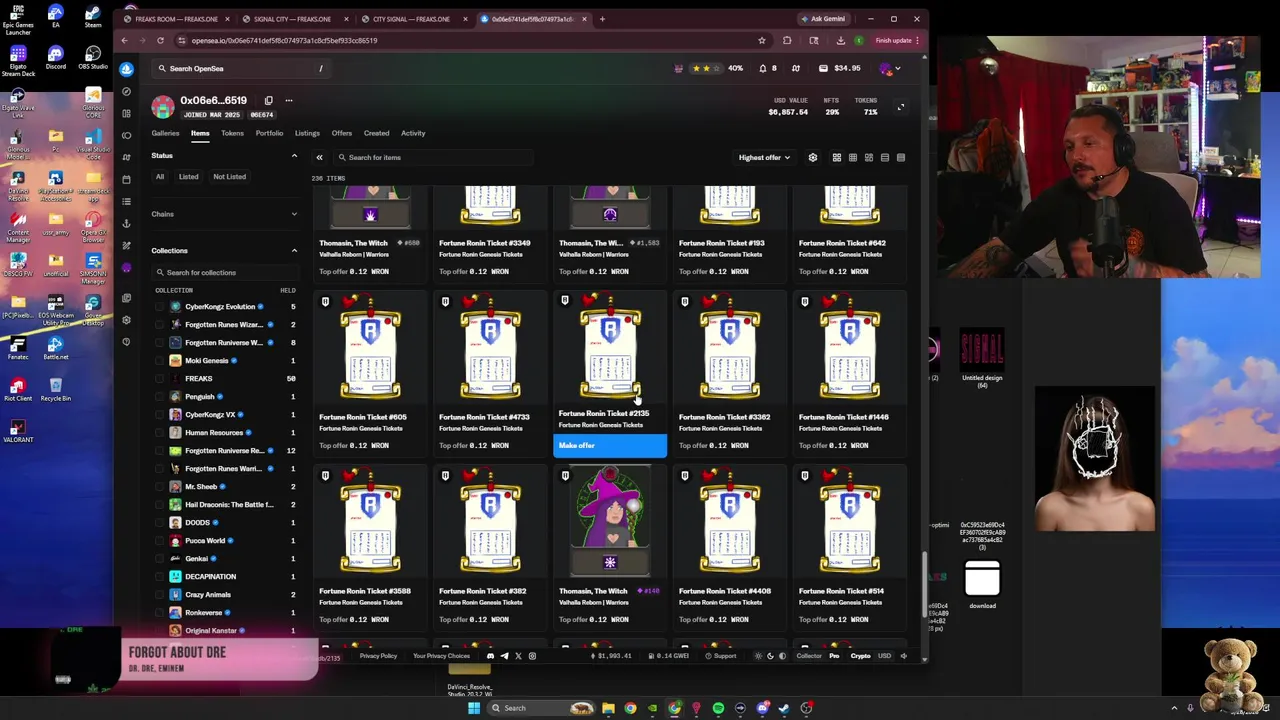Check the Human Resources collection filter

click(x=160, y=433)
